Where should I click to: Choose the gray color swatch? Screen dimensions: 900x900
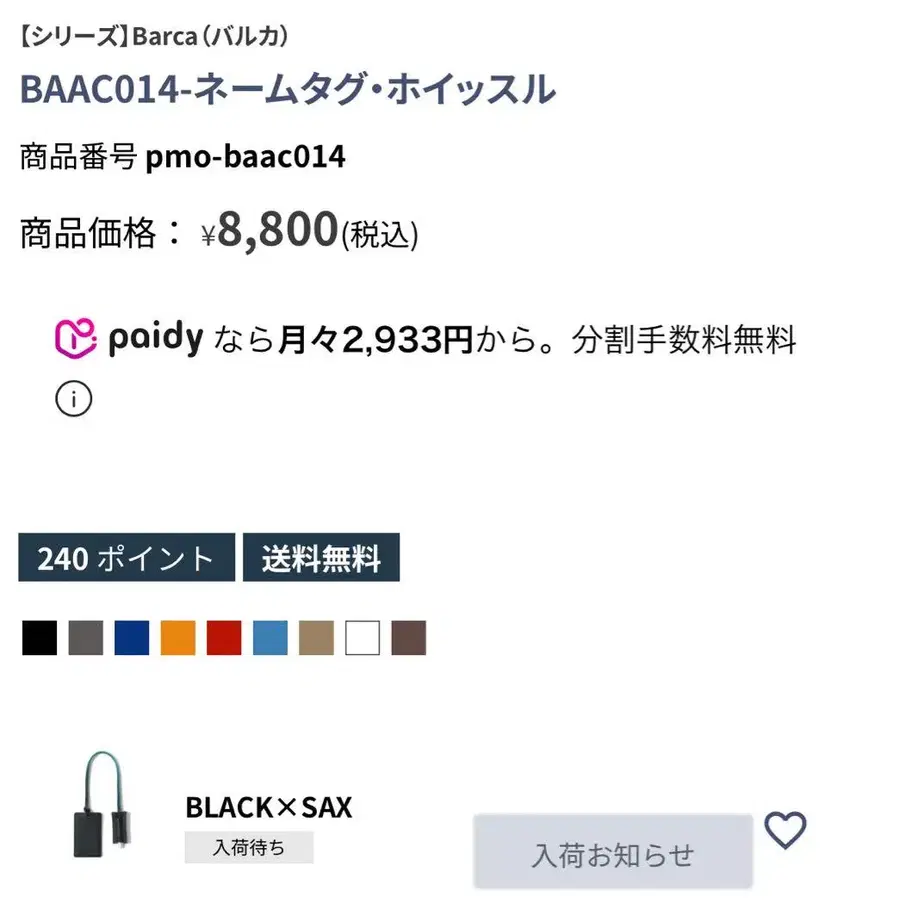[x=86, y=638]
